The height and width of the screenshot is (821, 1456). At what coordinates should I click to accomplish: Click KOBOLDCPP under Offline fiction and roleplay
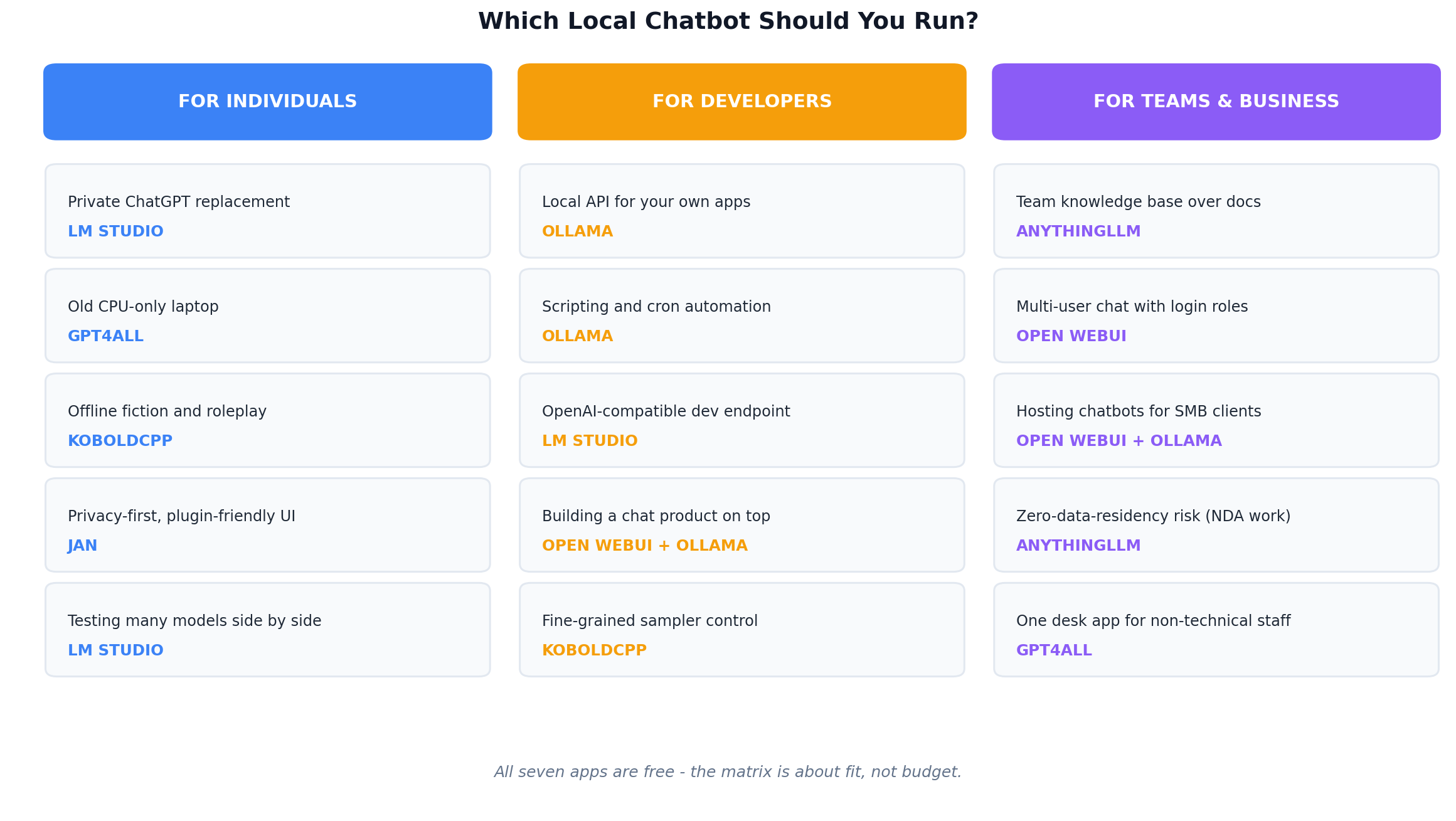(120, 441)
